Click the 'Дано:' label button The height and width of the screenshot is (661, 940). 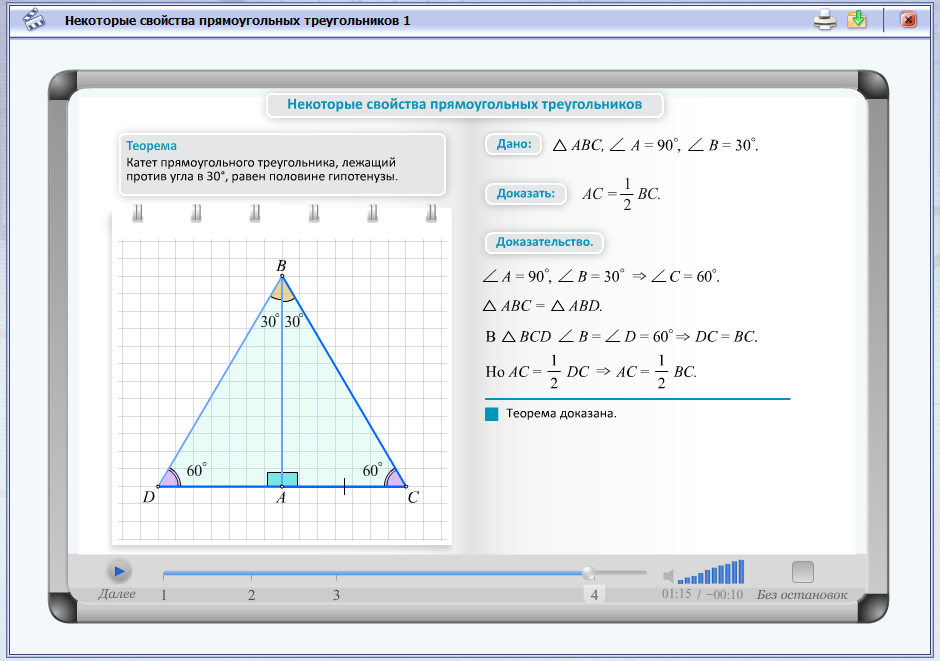514,144
